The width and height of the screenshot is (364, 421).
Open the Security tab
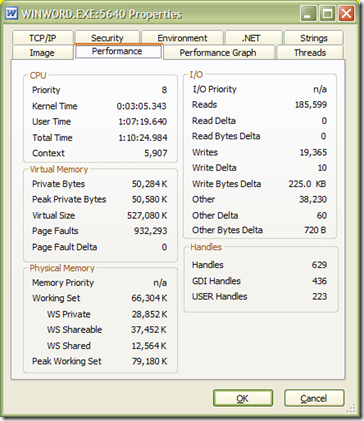[107, 38]
